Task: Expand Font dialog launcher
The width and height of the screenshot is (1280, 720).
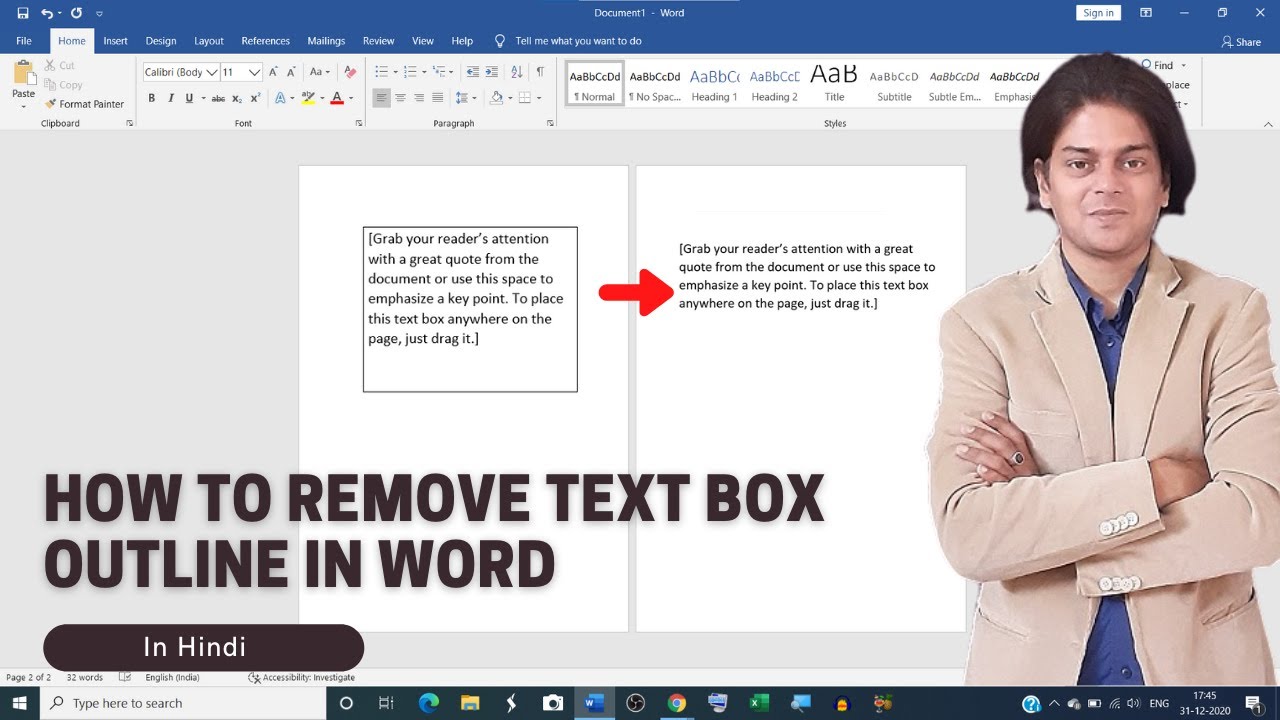Action: coord(359,123)
